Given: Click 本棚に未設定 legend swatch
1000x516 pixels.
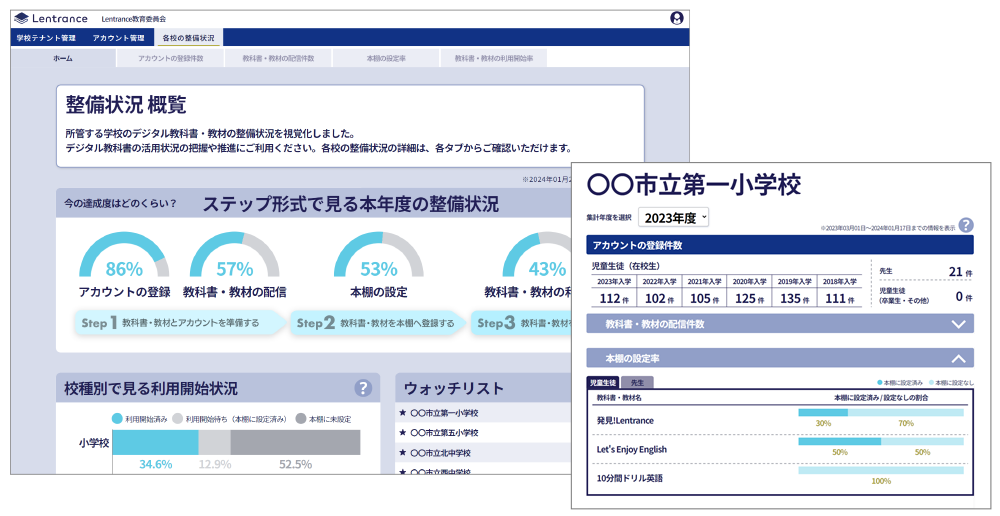Looking at the screenshot, I should tap(300, 419).
